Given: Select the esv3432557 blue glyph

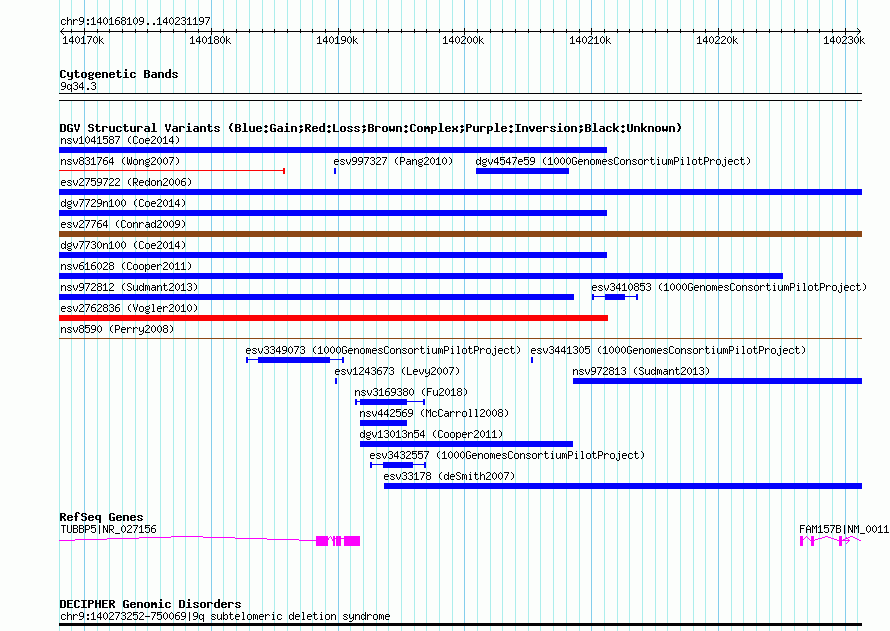Looking at the screenshot, I should 398,465.
